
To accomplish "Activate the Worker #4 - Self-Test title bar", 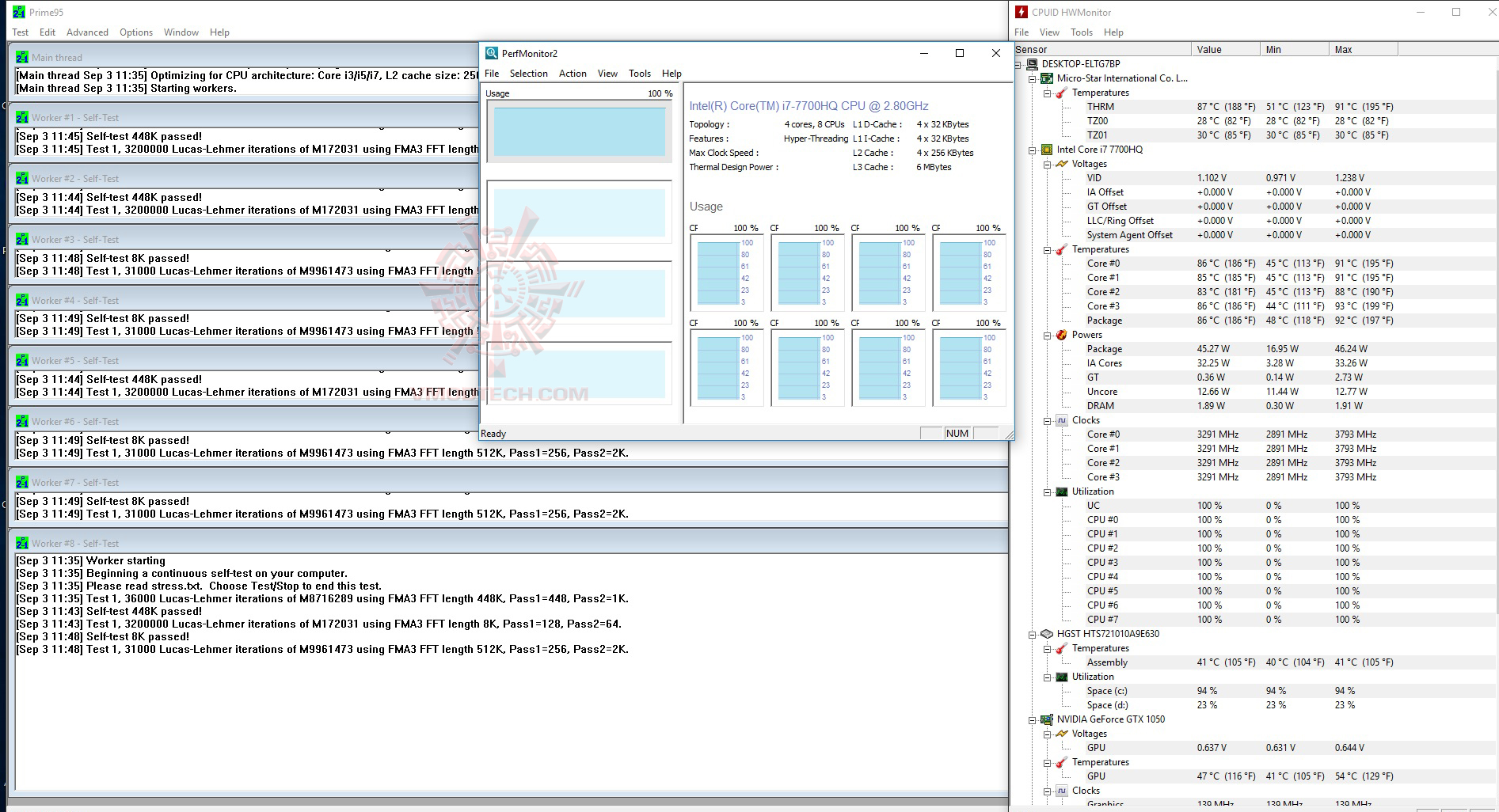I will pyautogui.click(x=245, y=300).
